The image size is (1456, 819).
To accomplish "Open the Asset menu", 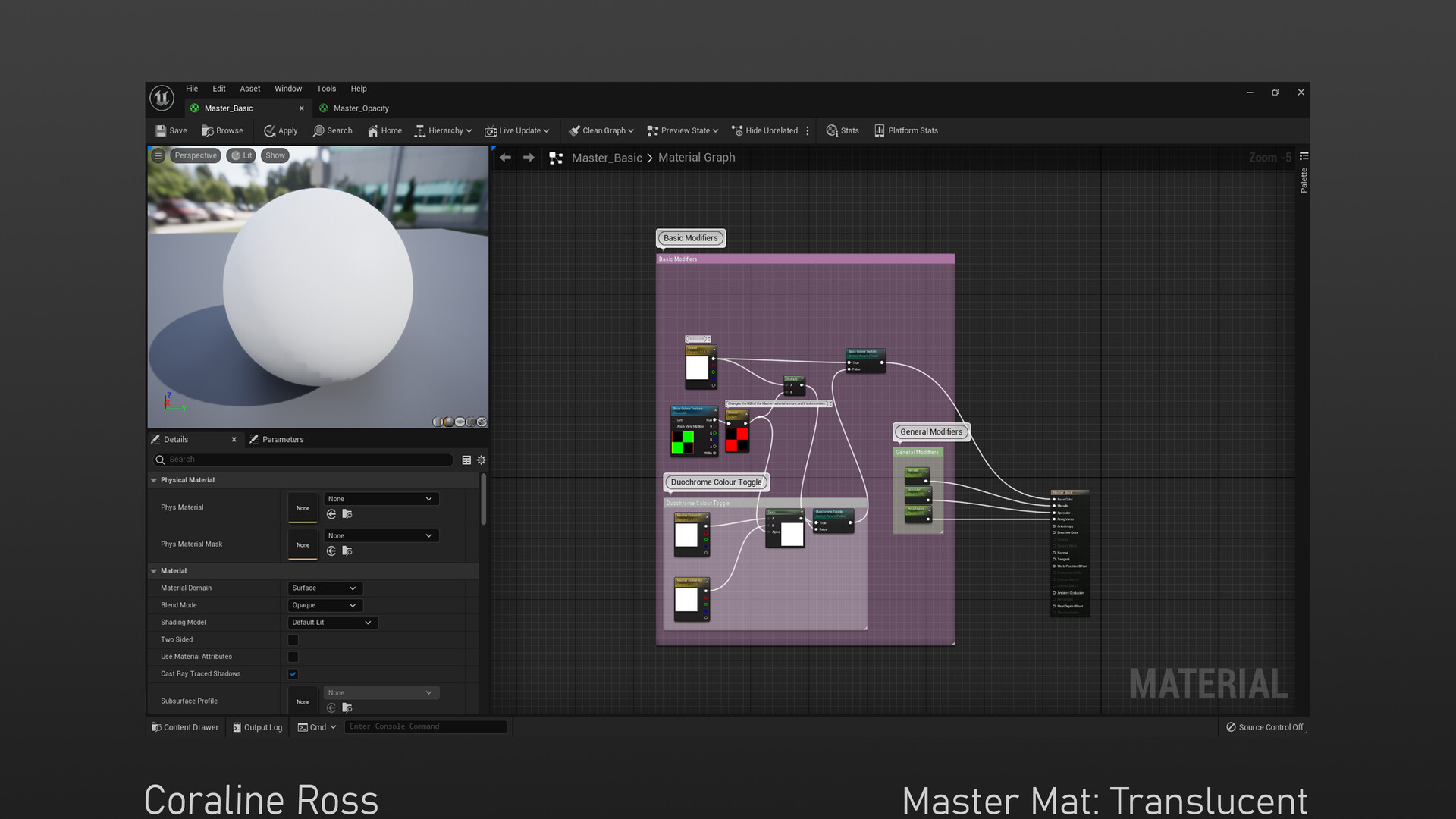I will click(x=249, y=89).
